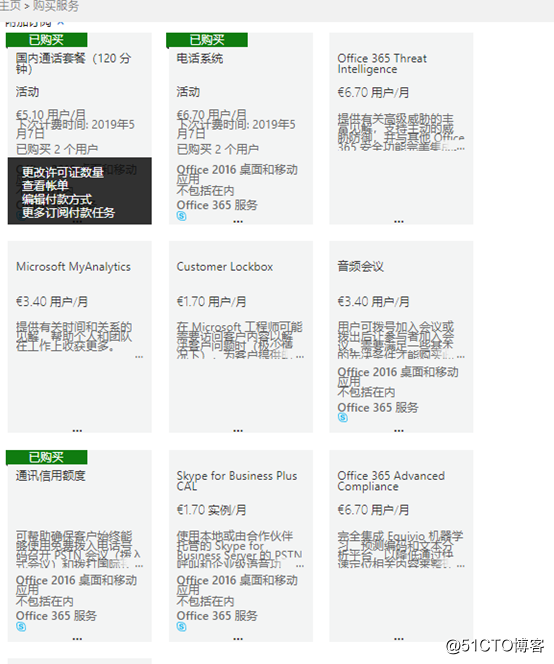Click the €1.70 实例/月 price
This screenshot has height=664, width=554.
211,510
